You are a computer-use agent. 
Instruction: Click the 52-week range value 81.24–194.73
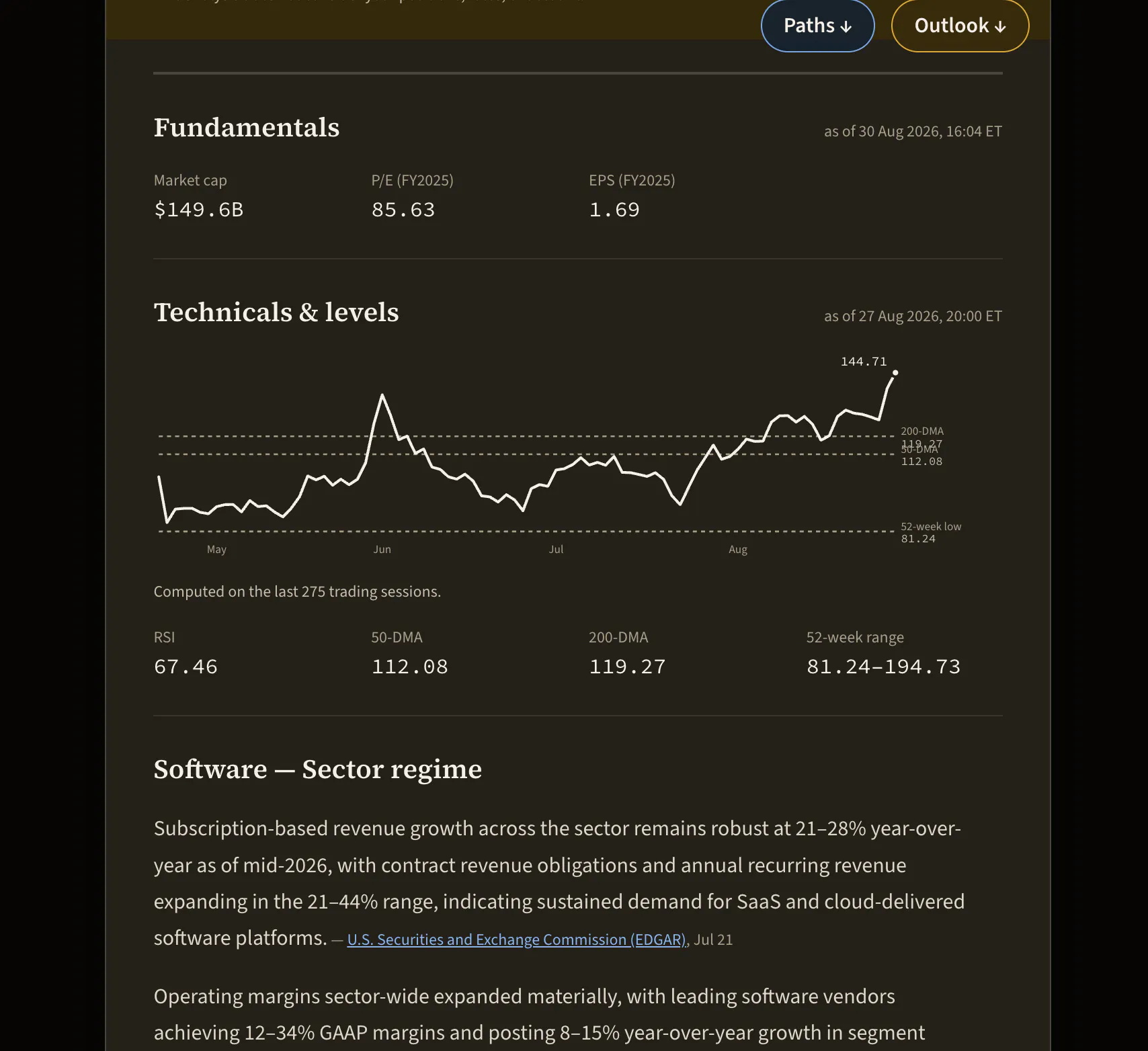tap(883, 667)
